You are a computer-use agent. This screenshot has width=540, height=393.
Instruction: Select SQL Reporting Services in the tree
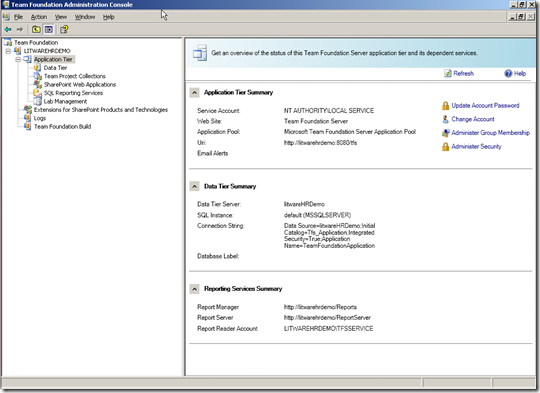click(73, 93)
